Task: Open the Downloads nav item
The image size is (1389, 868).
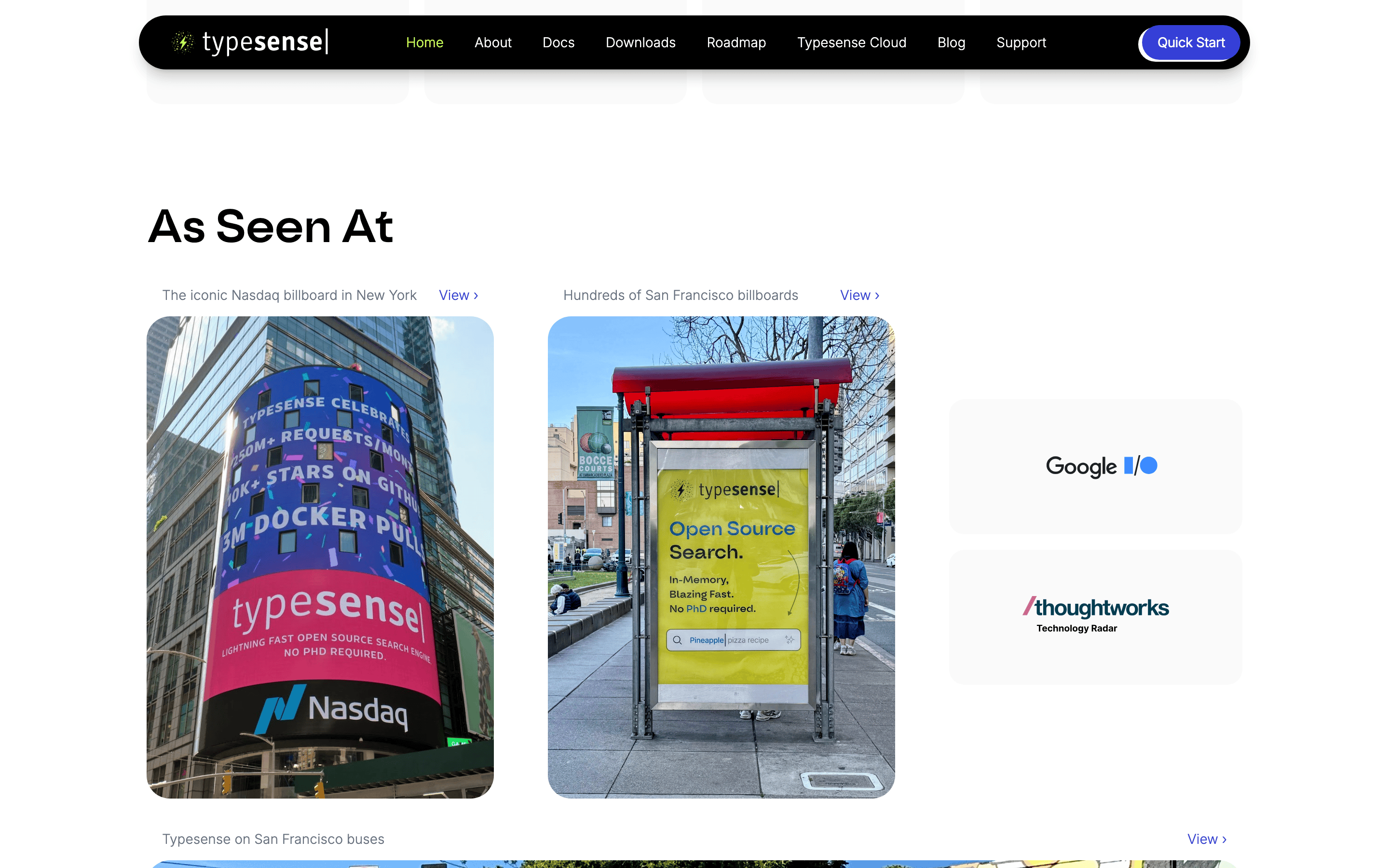Action: pos(640,42)
